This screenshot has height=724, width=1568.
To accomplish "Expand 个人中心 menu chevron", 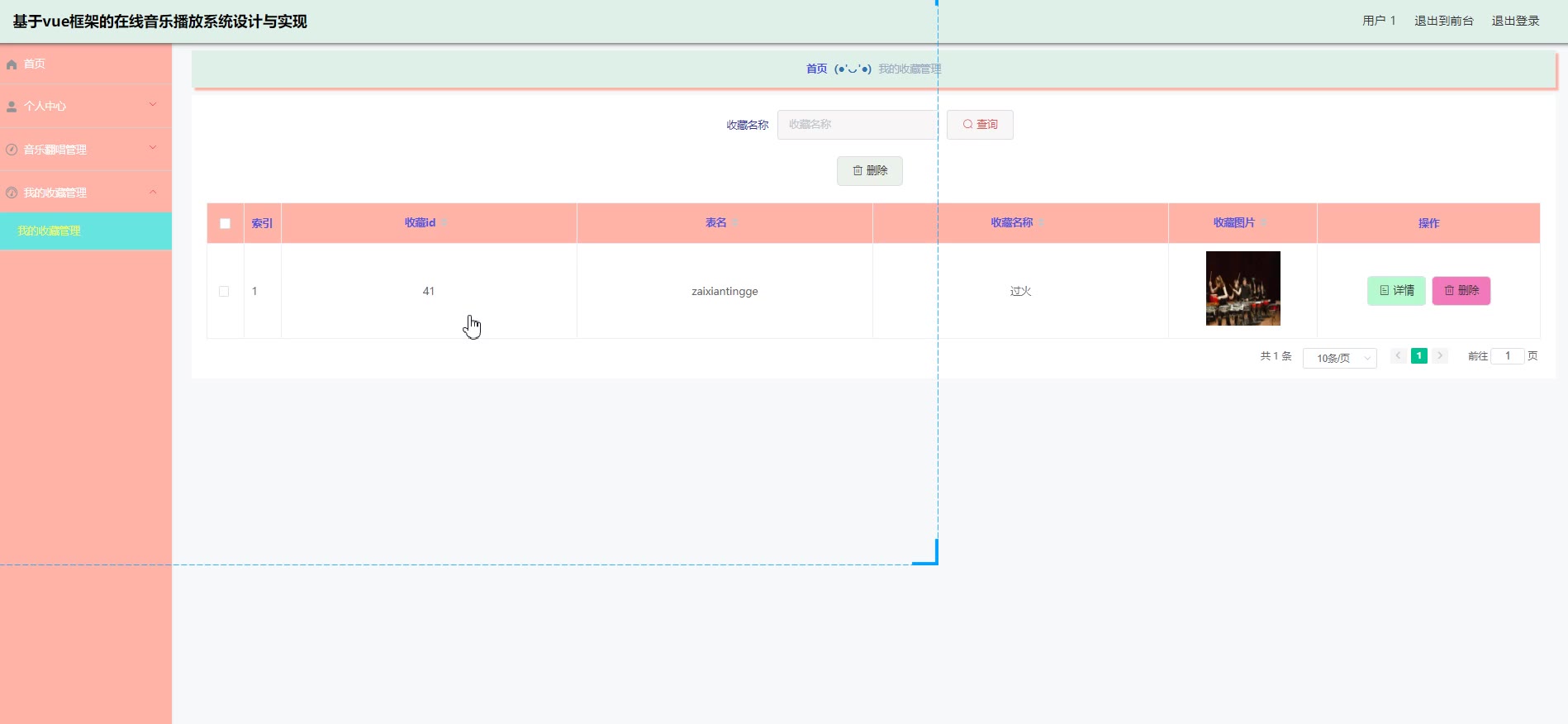I will pos(153,104).
